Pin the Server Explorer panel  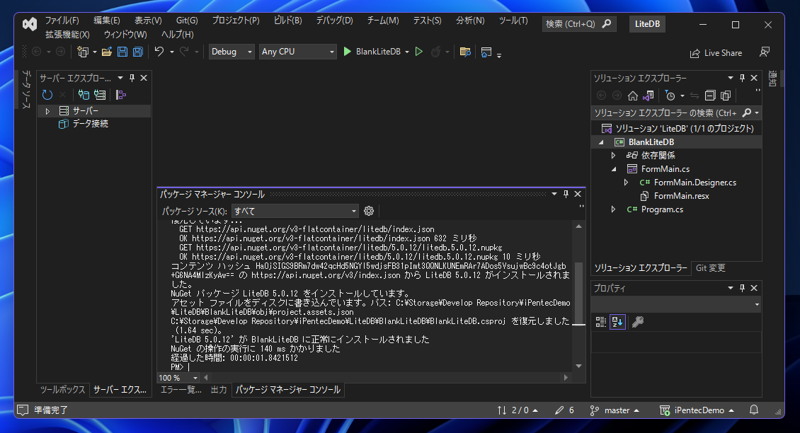click(132, 78)
